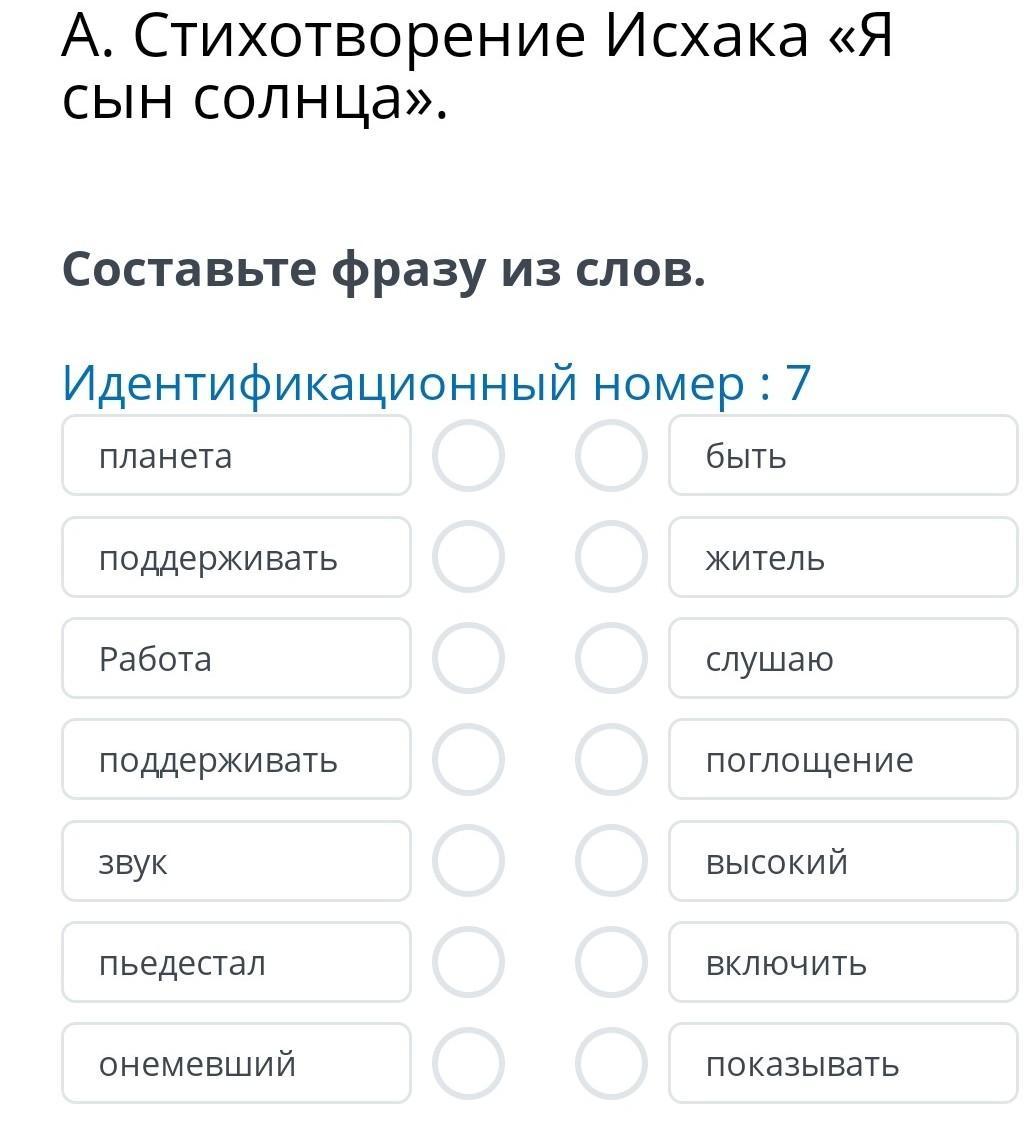Choose the "быть" word box
The image size is (1025, 1134).
coord(842,456)
